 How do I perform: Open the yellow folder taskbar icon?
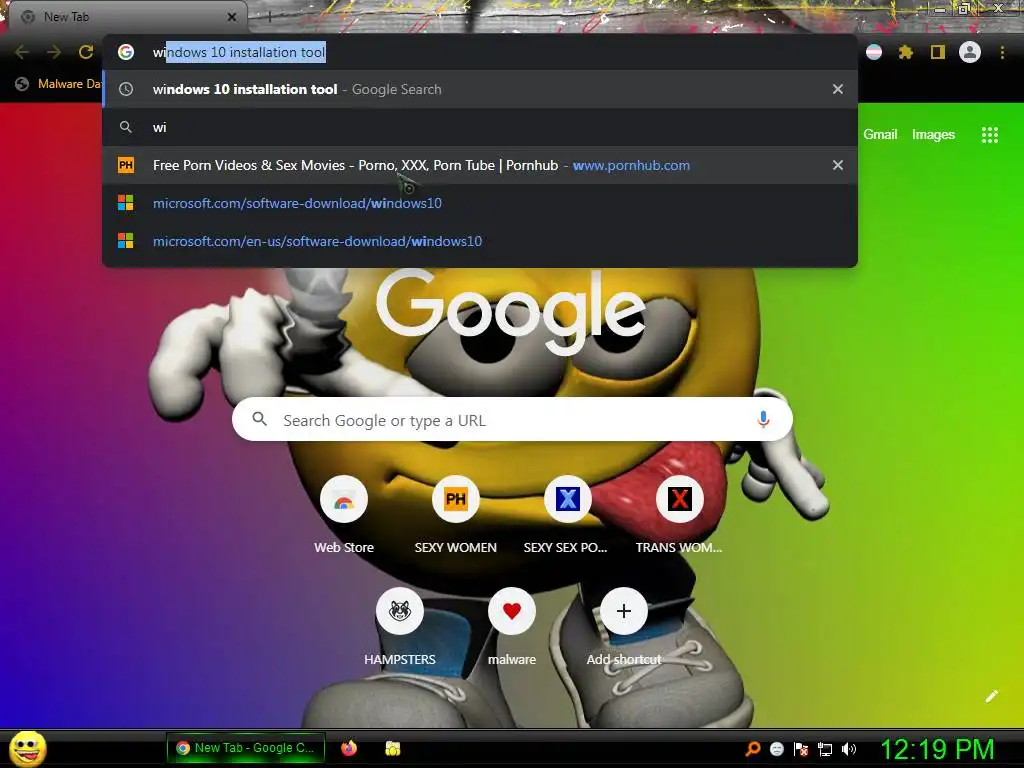click(x=392, y=748)
